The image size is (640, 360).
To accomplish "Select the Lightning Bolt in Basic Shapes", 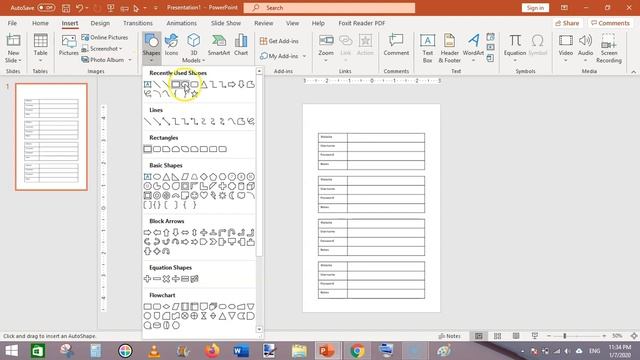I will [213, 196].
